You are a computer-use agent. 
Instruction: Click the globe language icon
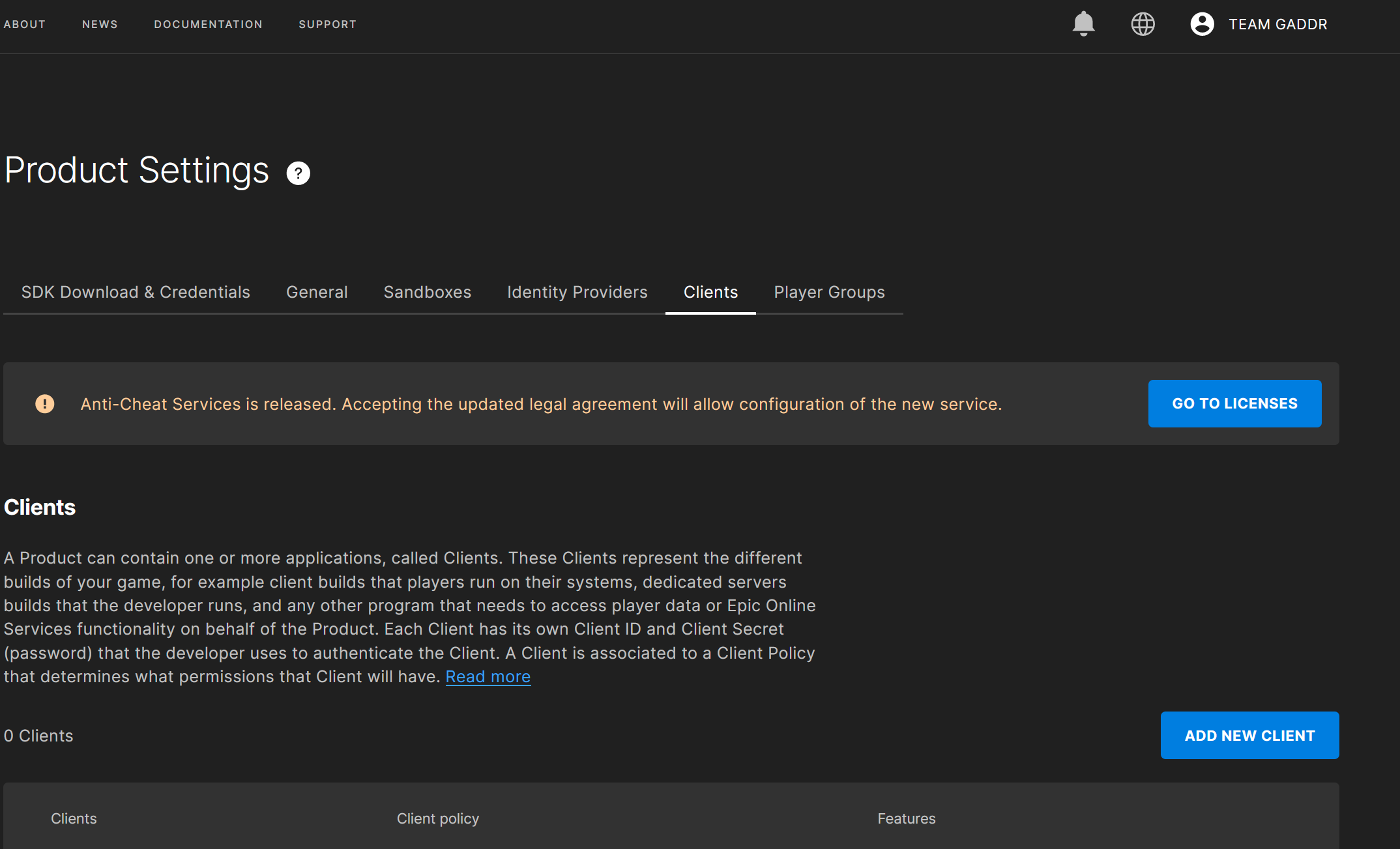[x=1143, y=24]
